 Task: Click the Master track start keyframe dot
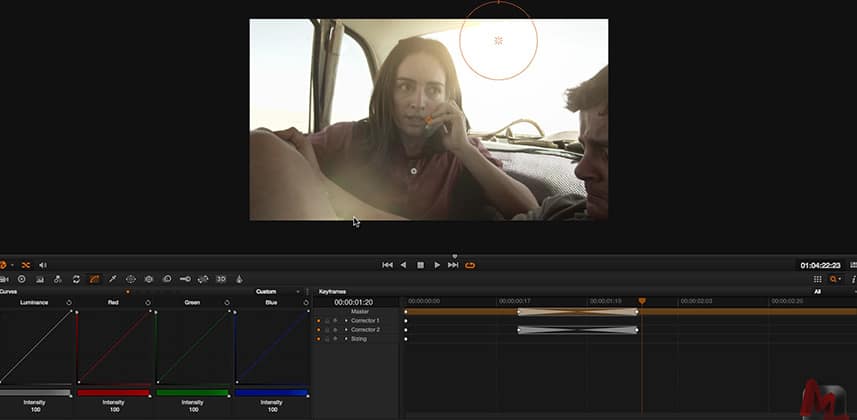click(406, 312)
